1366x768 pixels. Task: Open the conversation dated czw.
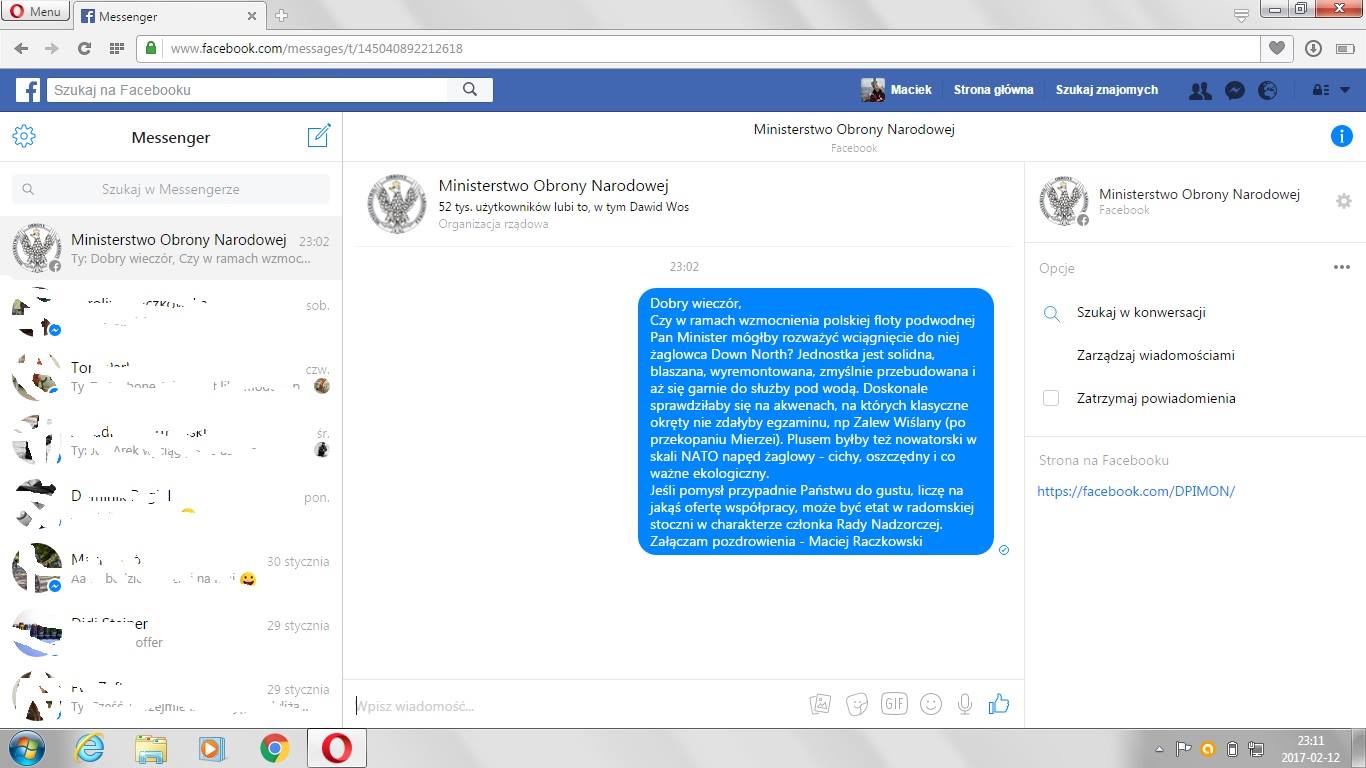point(170,376)
